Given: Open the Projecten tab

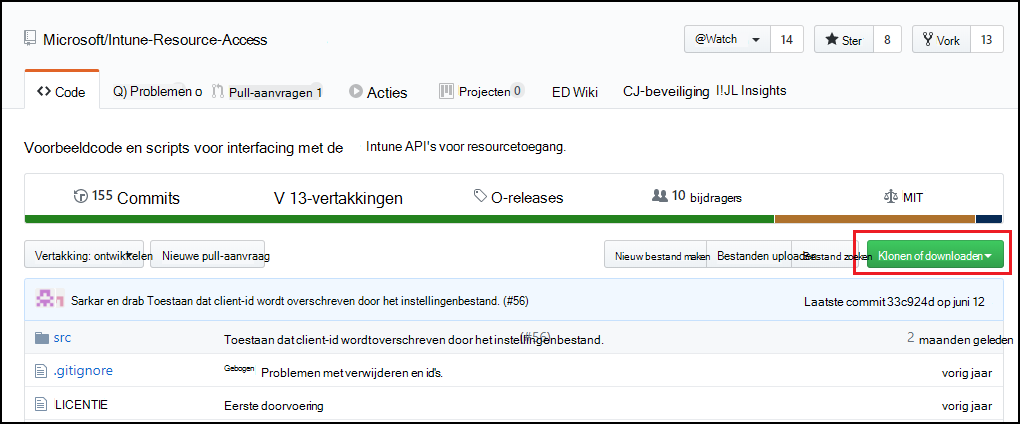Looking at the screenshot, I should [481, 91].
